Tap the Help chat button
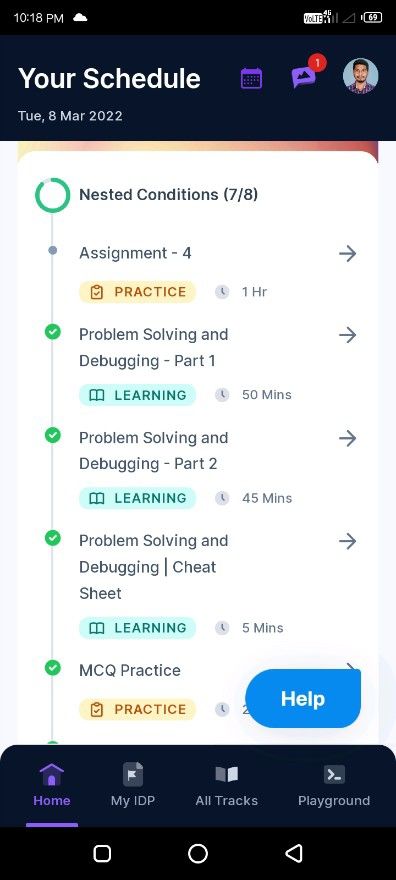This screenshot has width=396, height=880. tap(303, 698)
